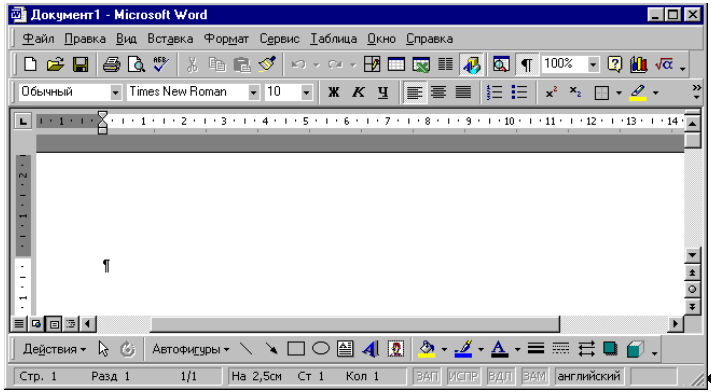The height and width of the screenshot is (392, 711).
Task: Switch to Normal view button
Action: pyautogui.click(x=19, y=324)
